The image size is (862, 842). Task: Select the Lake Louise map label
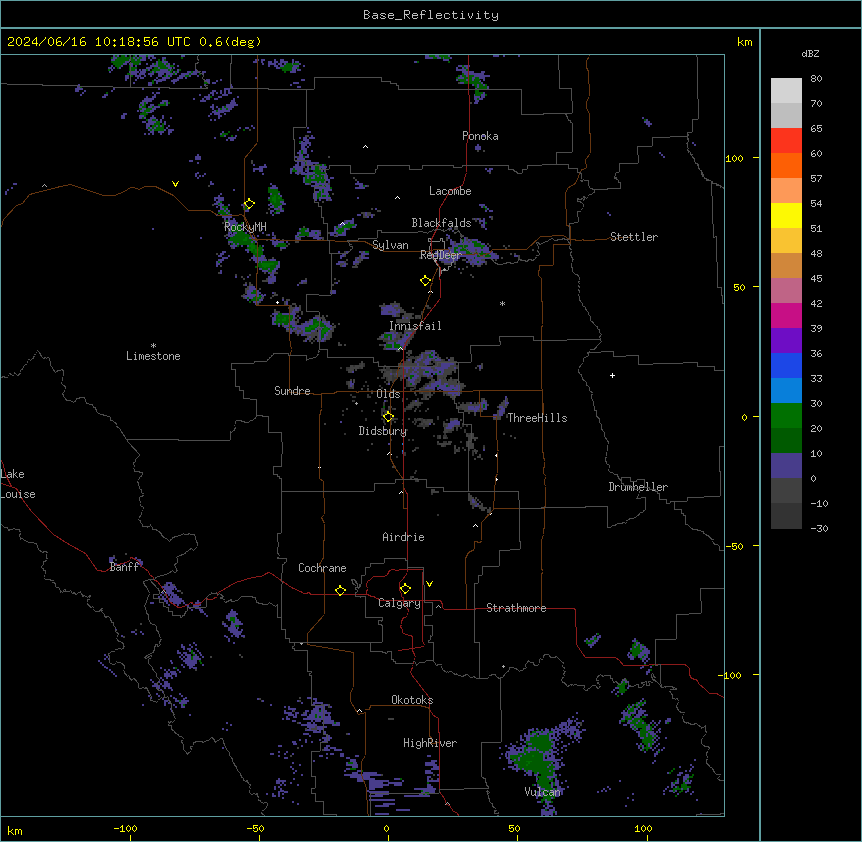tap(18, 484)
